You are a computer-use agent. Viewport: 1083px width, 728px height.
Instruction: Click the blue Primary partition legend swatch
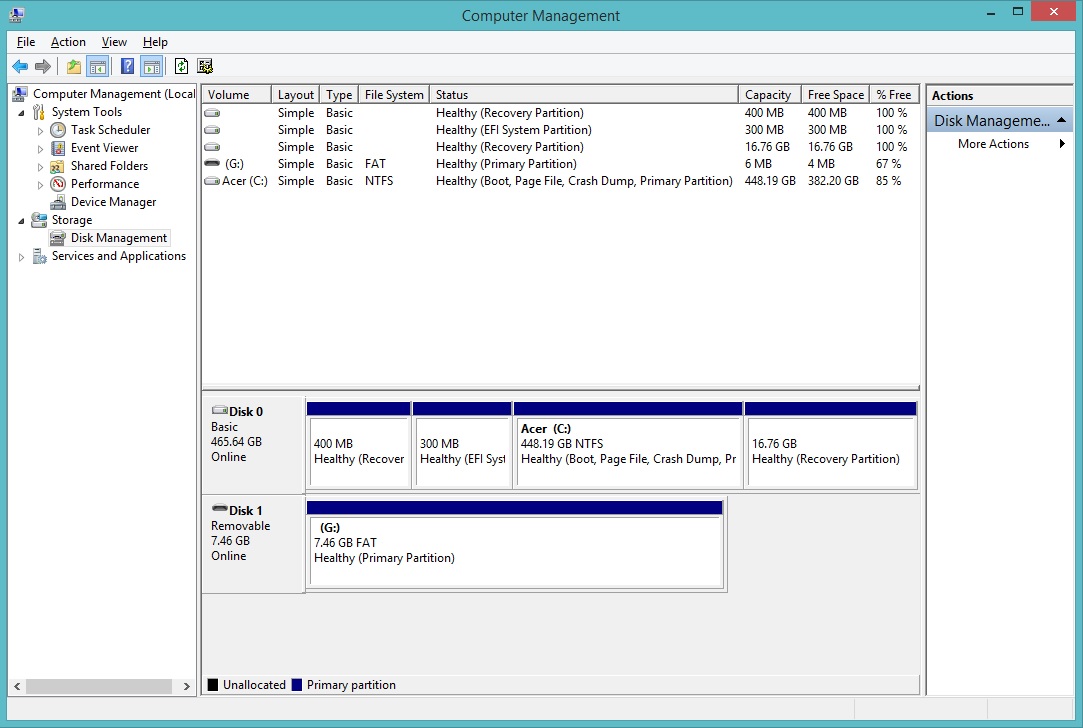(297, 684)
